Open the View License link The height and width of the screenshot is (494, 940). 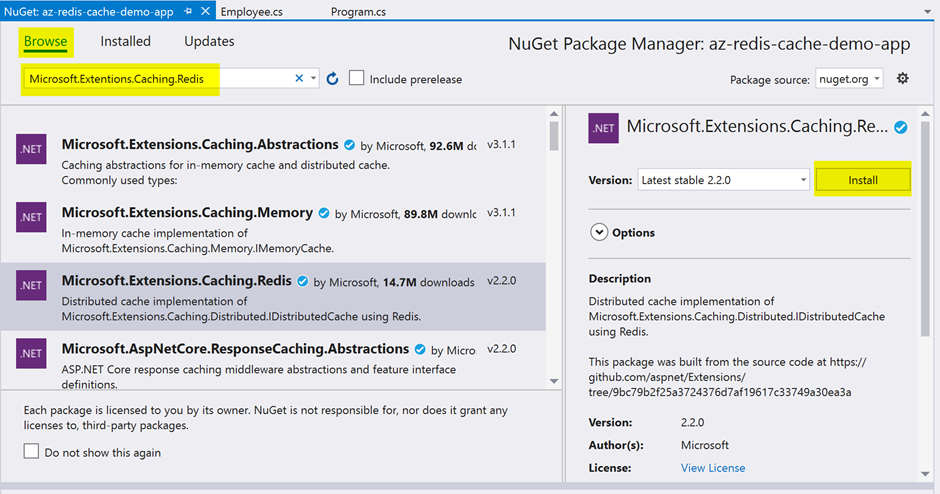point(713,468)
